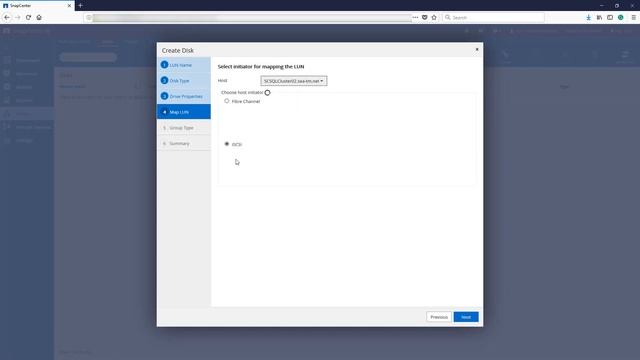Screen dimensions: 640x360
Task: Select step 6 Summary
Action: pyautogui.click(x=184, y=143)
